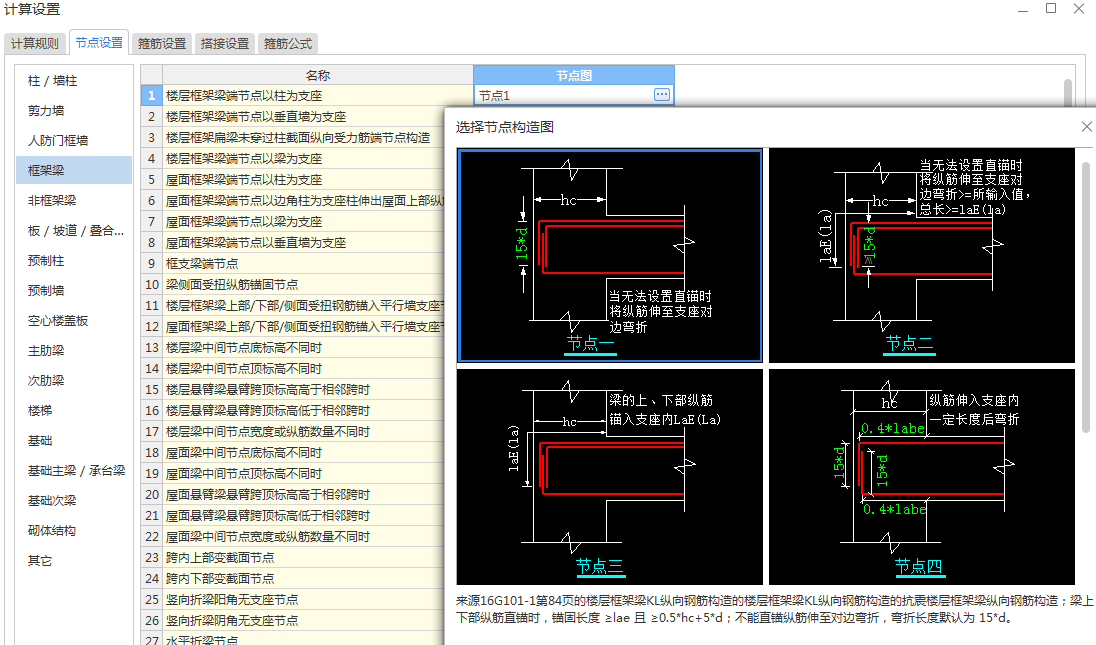The width and height of the screenshot is (1096, 645).
Task: Select 预制柱 category
Action: [74, 261]
